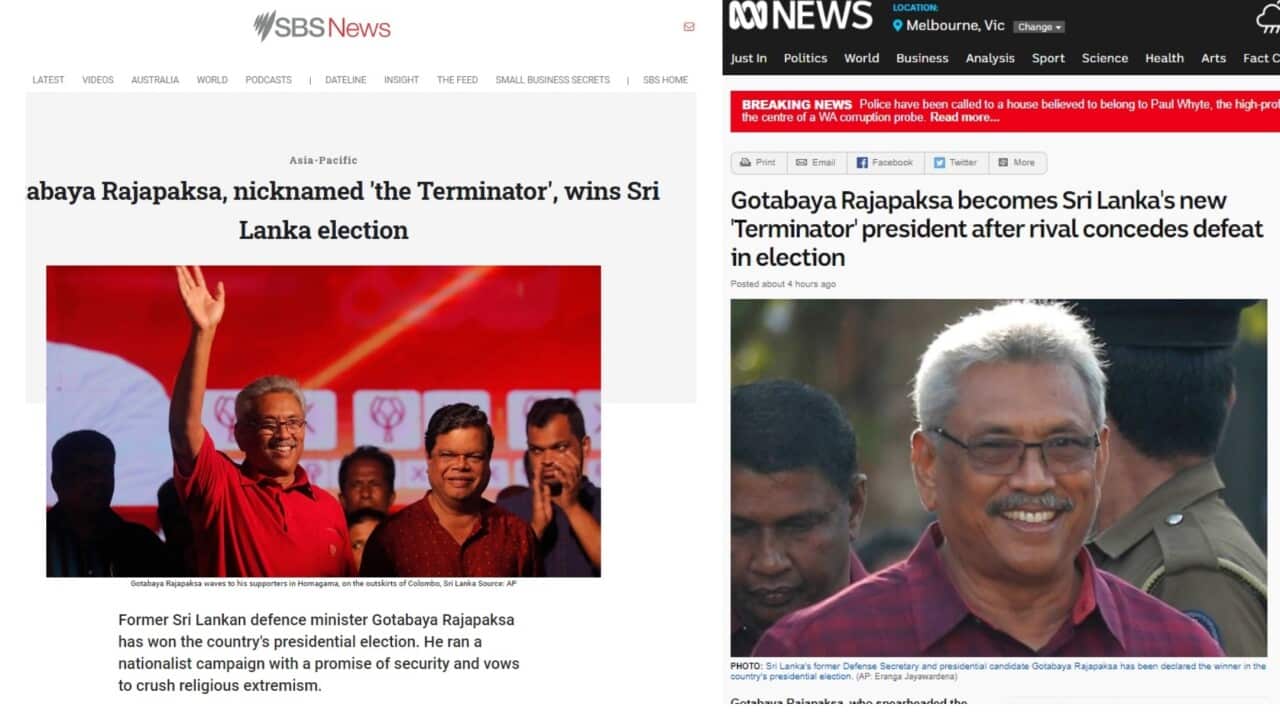
Task: Open the weather cloud icon
Action: point(1268,18)
